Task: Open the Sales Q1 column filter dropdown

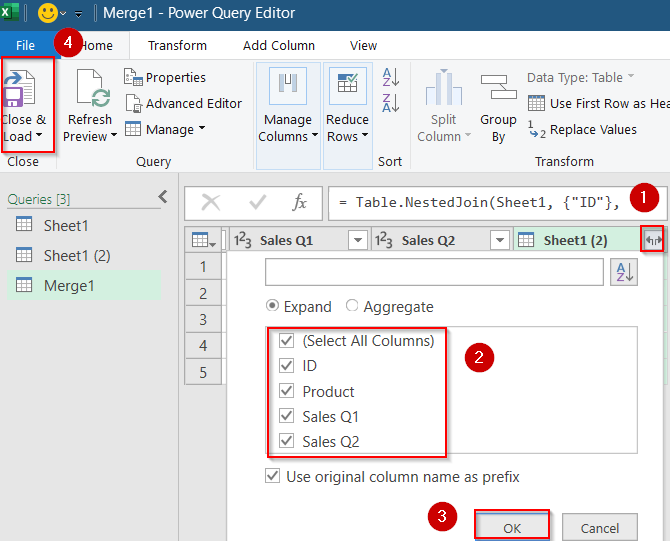Action: (x=358, y=240)
